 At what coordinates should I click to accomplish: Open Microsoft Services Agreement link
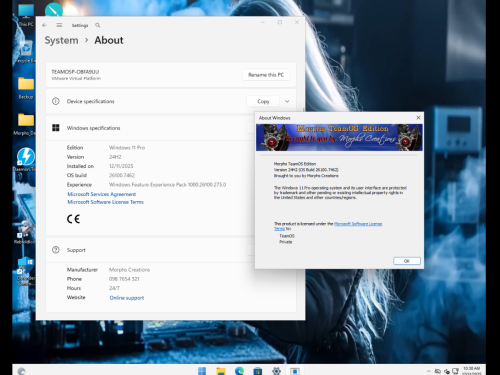tap(102, 194)
